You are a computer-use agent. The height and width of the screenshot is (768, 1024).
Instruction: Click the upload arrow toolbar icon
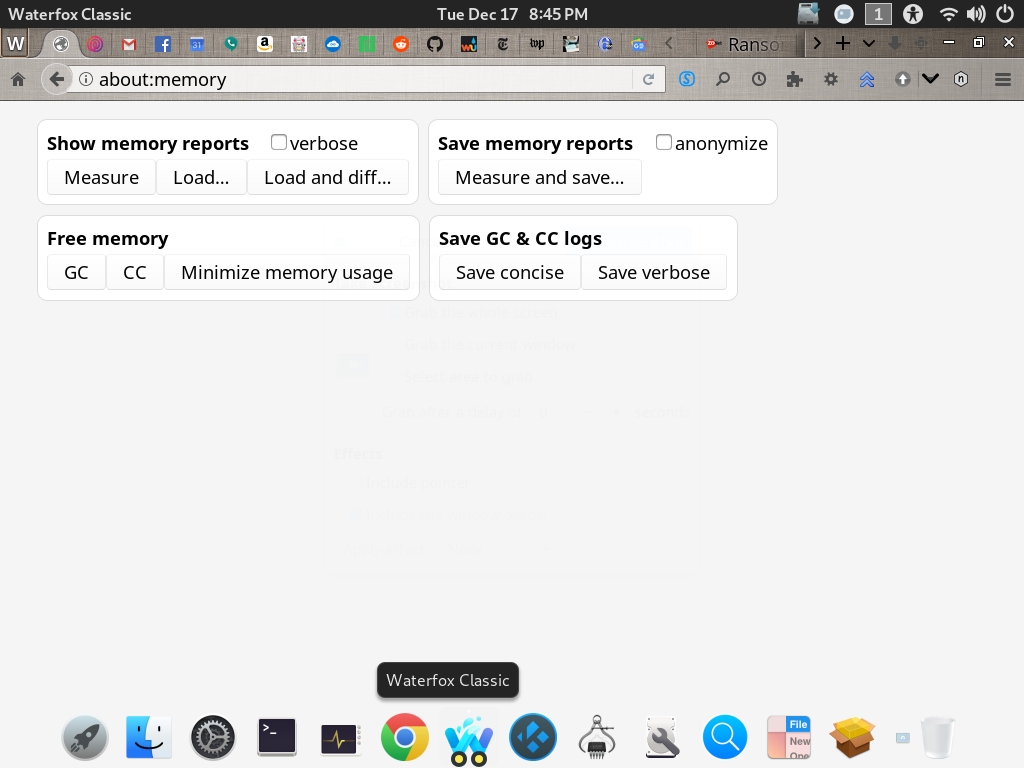[903, 78]
